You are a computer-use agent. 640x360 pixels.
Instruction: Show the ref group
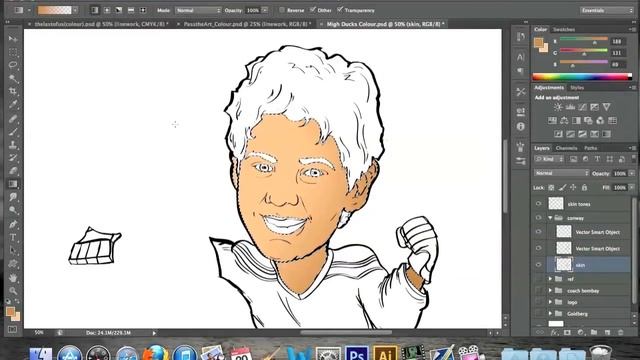pos(538,279)
